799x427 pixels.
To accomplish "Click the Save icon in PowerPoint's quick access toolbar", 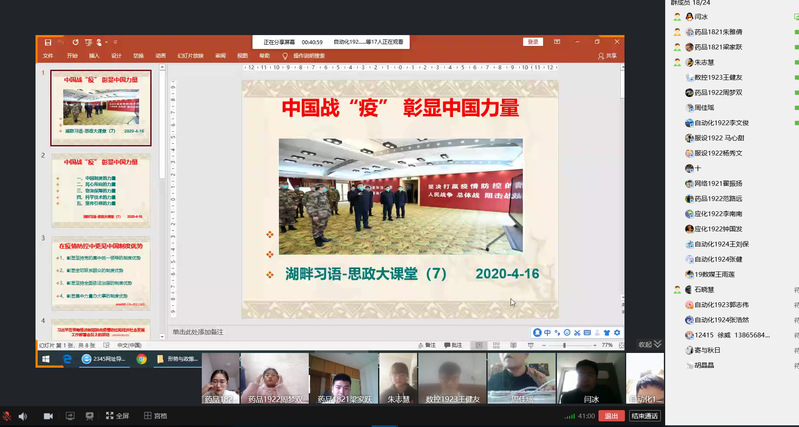I will coord(48,42).
